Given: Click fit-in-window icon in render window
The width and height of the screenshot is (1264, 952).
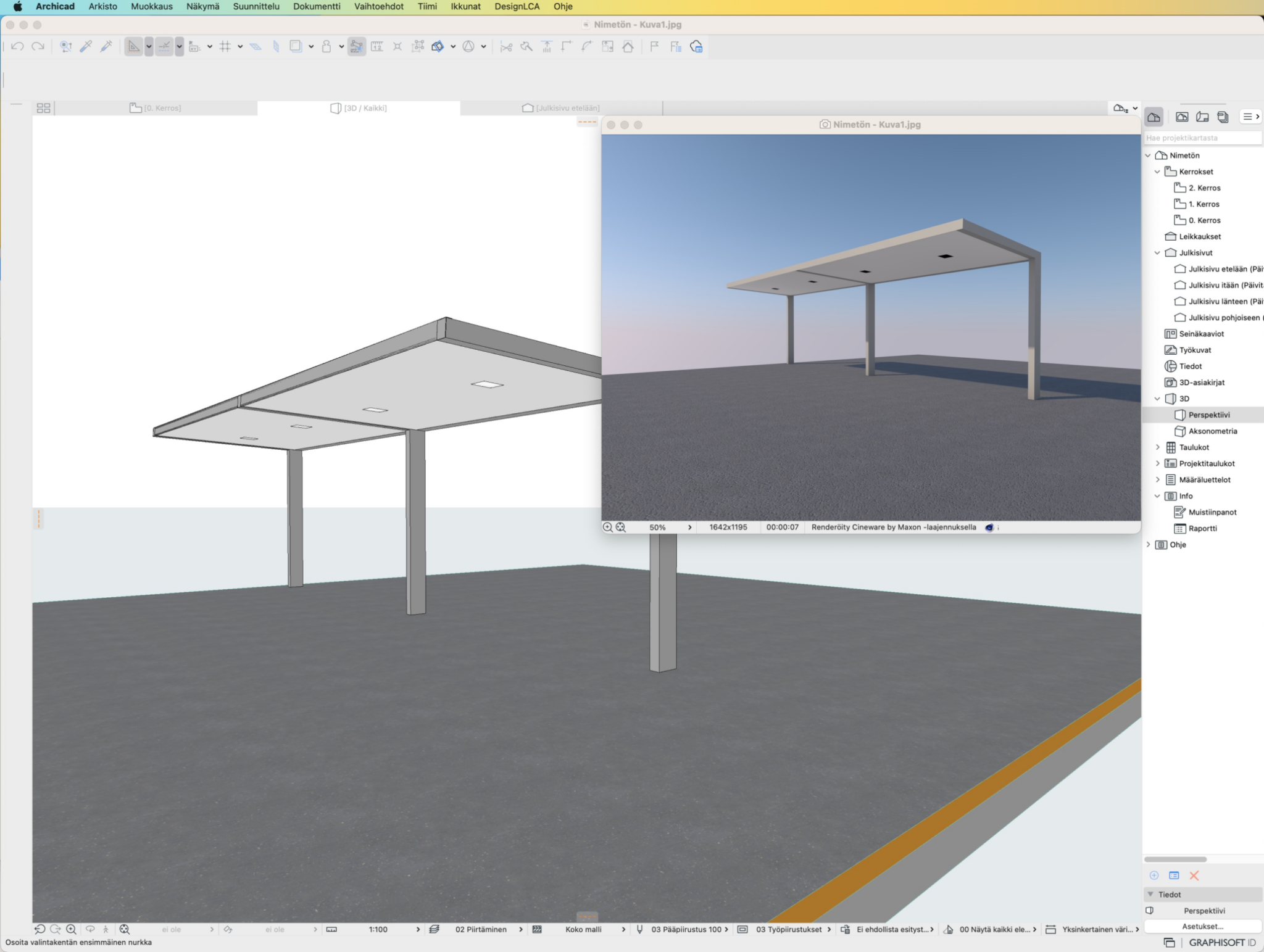Looking at the screenshot, I should click(x=621, y=528).
